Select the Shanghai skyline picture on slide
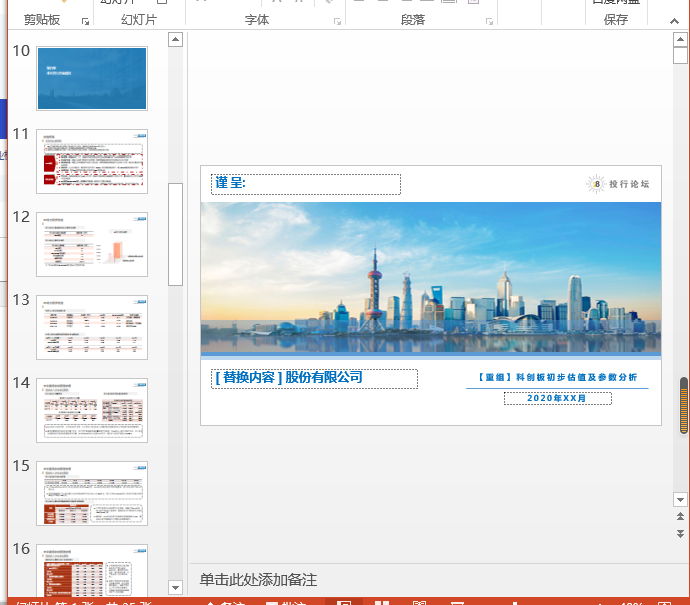Screen dimensions: 690x605 pyautogui.click(x=431, y=279)
